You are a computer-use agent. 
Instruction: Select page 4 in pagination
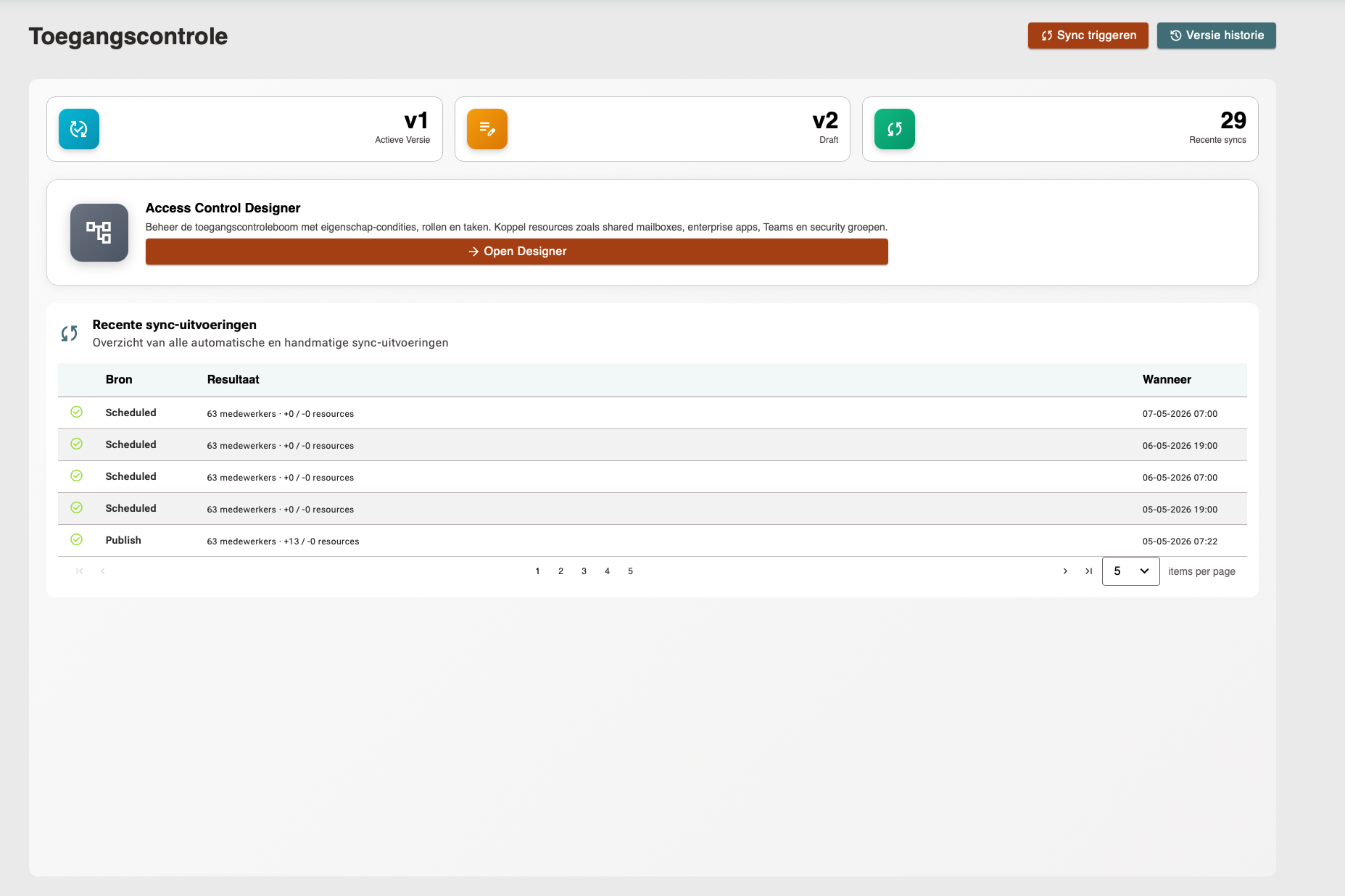tap(608, 571)
